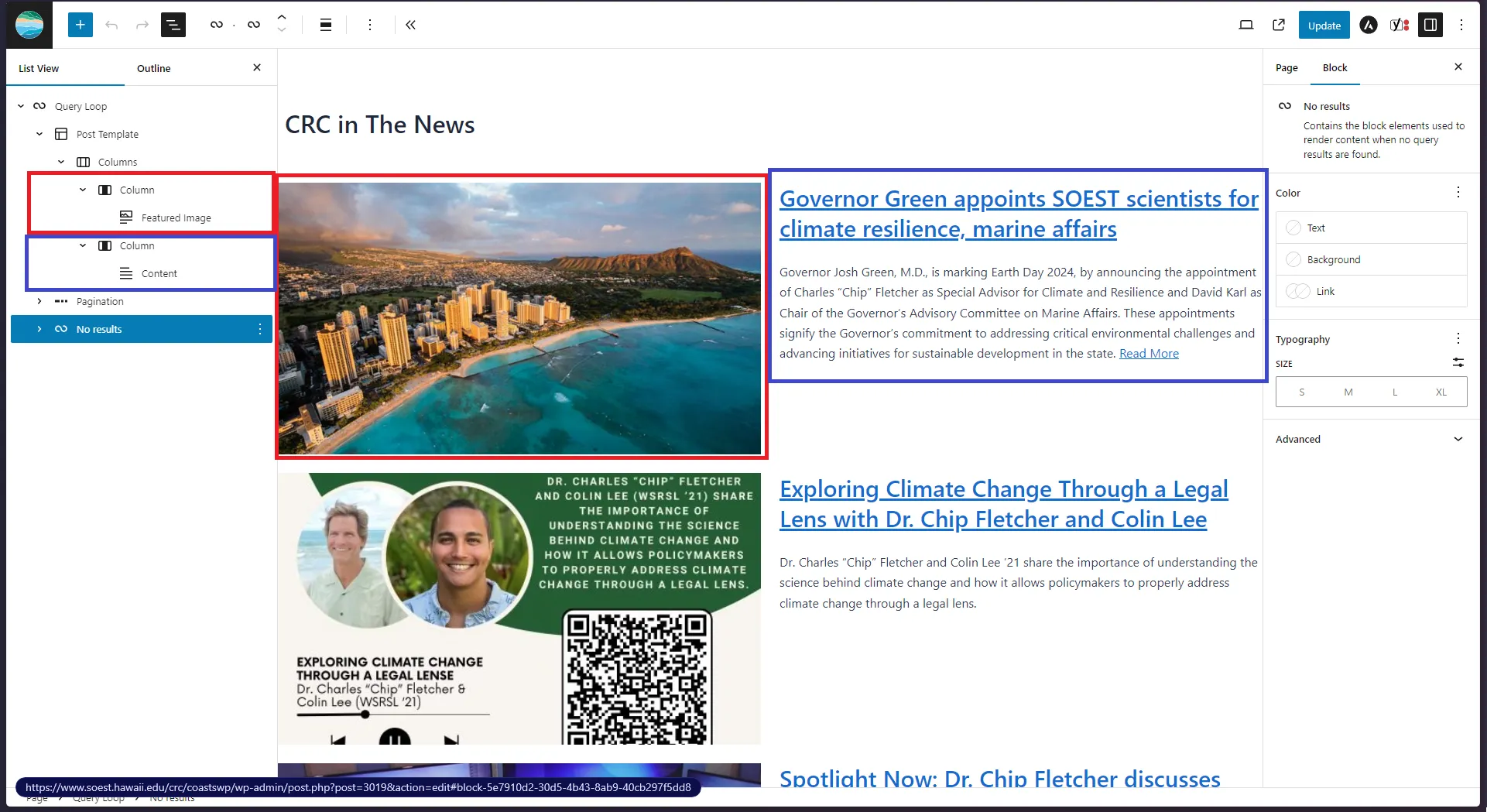Toggle the Settings sidebar panel button
Screen dimensions: 1487x812
(1430, 25)
